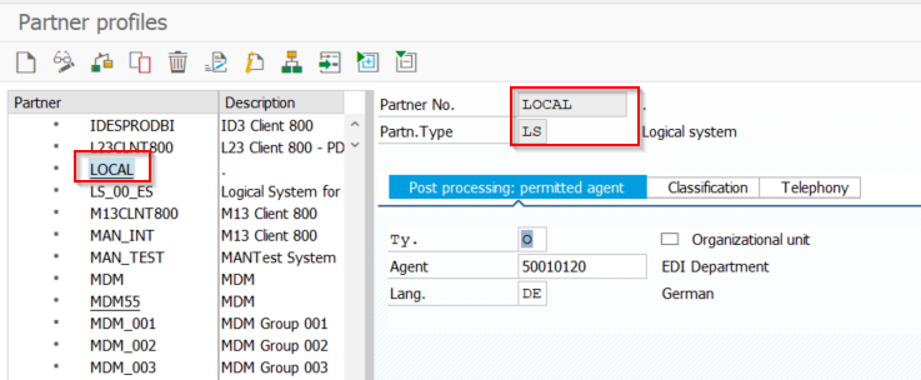Select IDESPRODBI partner in the list
The image size is (921, 380).
pyautogui.click(x=132, y=125)
